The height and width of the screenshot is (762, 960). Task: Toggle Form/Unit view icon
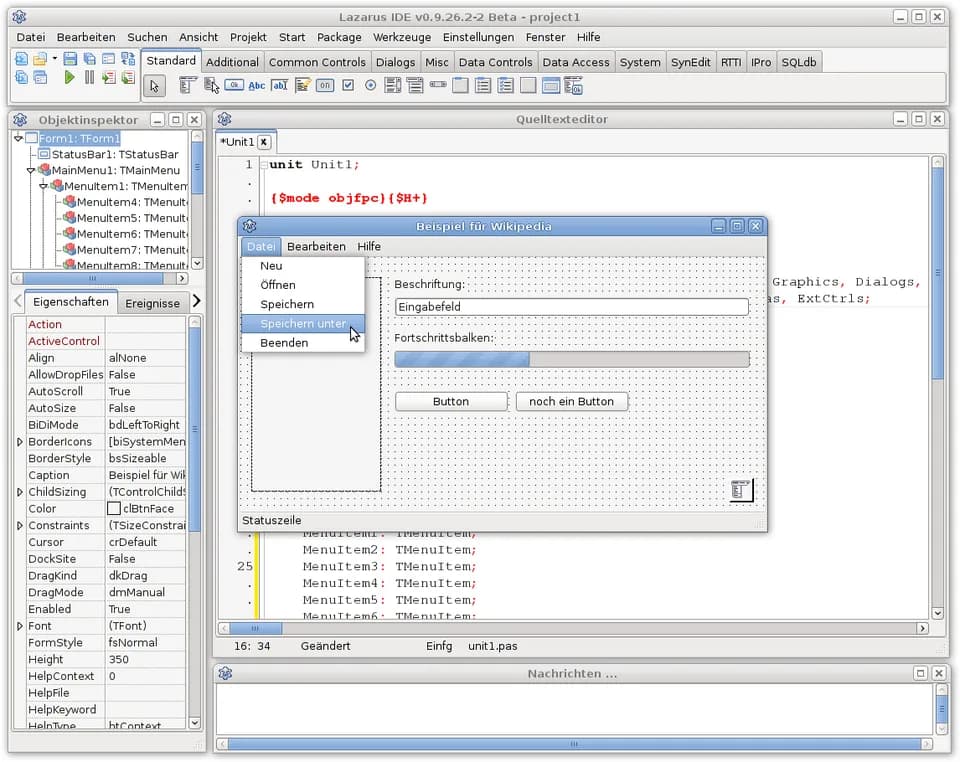tap(128, 59)
